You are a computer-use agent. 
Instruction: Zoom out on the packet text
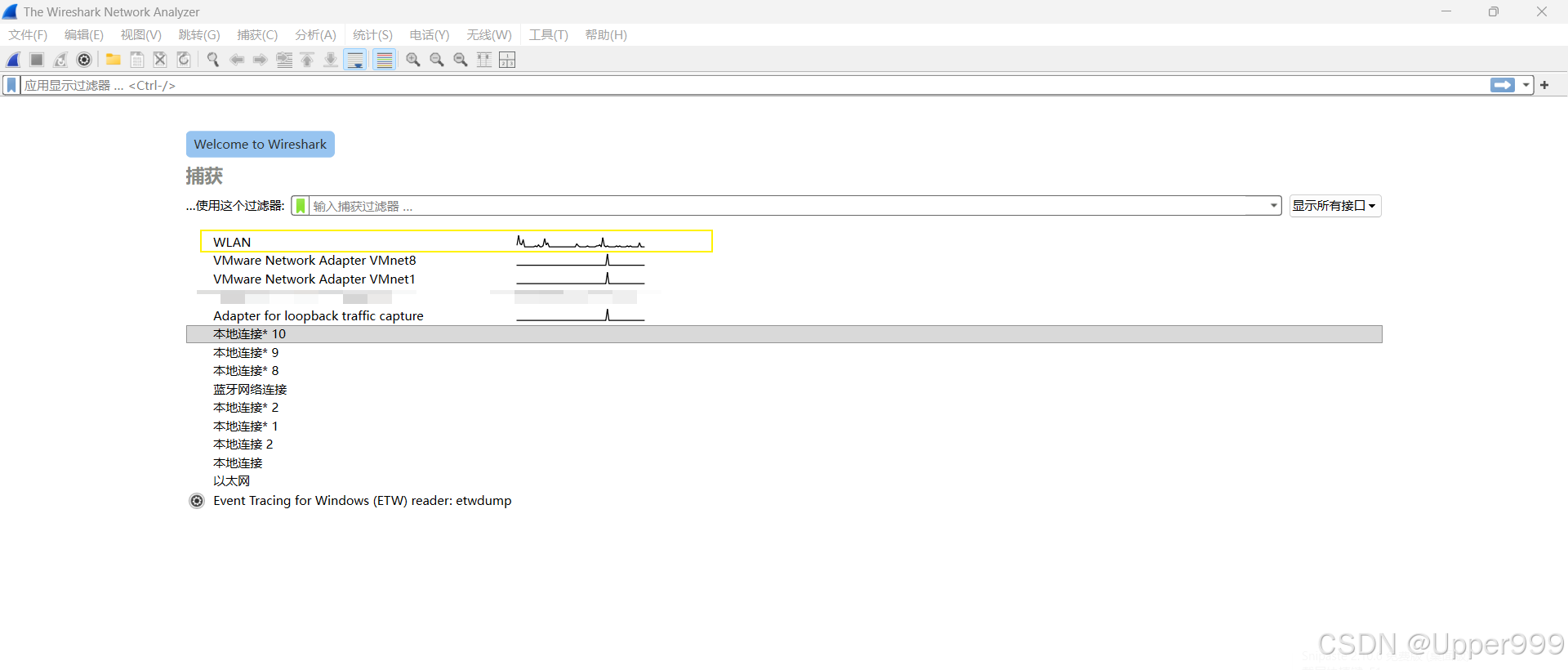click(437, 60)
